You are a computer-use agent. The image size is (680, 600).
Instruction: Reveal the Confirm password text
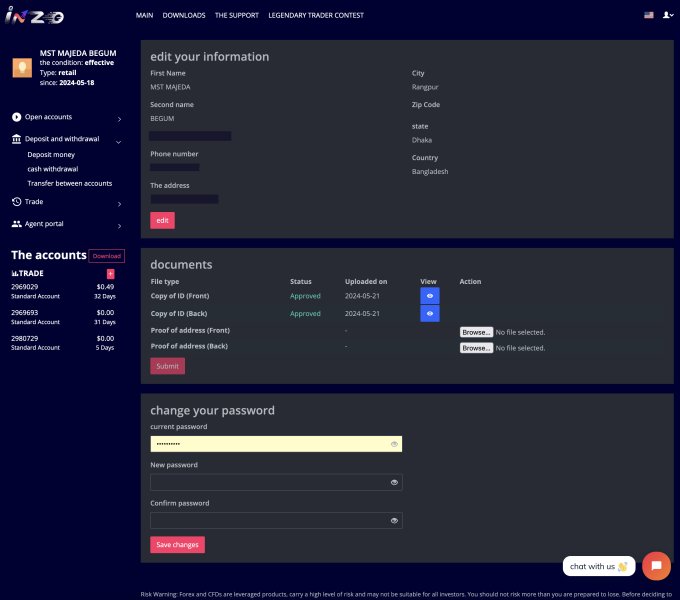point(394,520)
